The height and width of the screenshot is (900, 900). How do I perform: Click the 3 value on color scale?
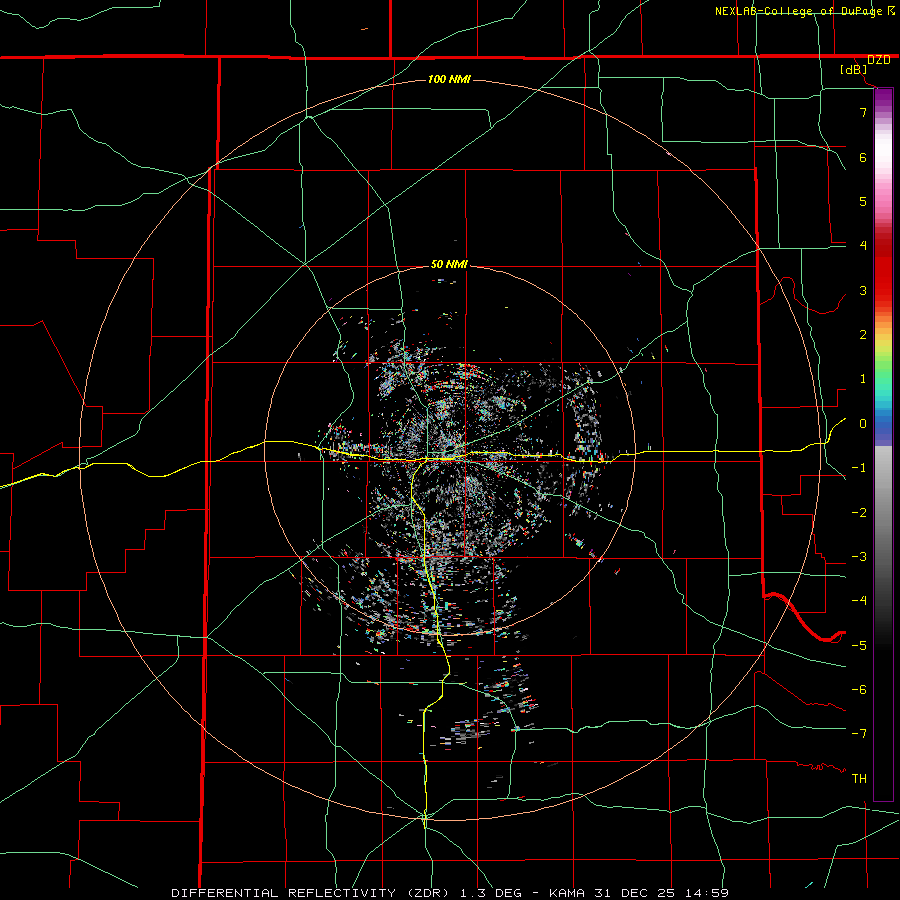(x=863, y=290)
